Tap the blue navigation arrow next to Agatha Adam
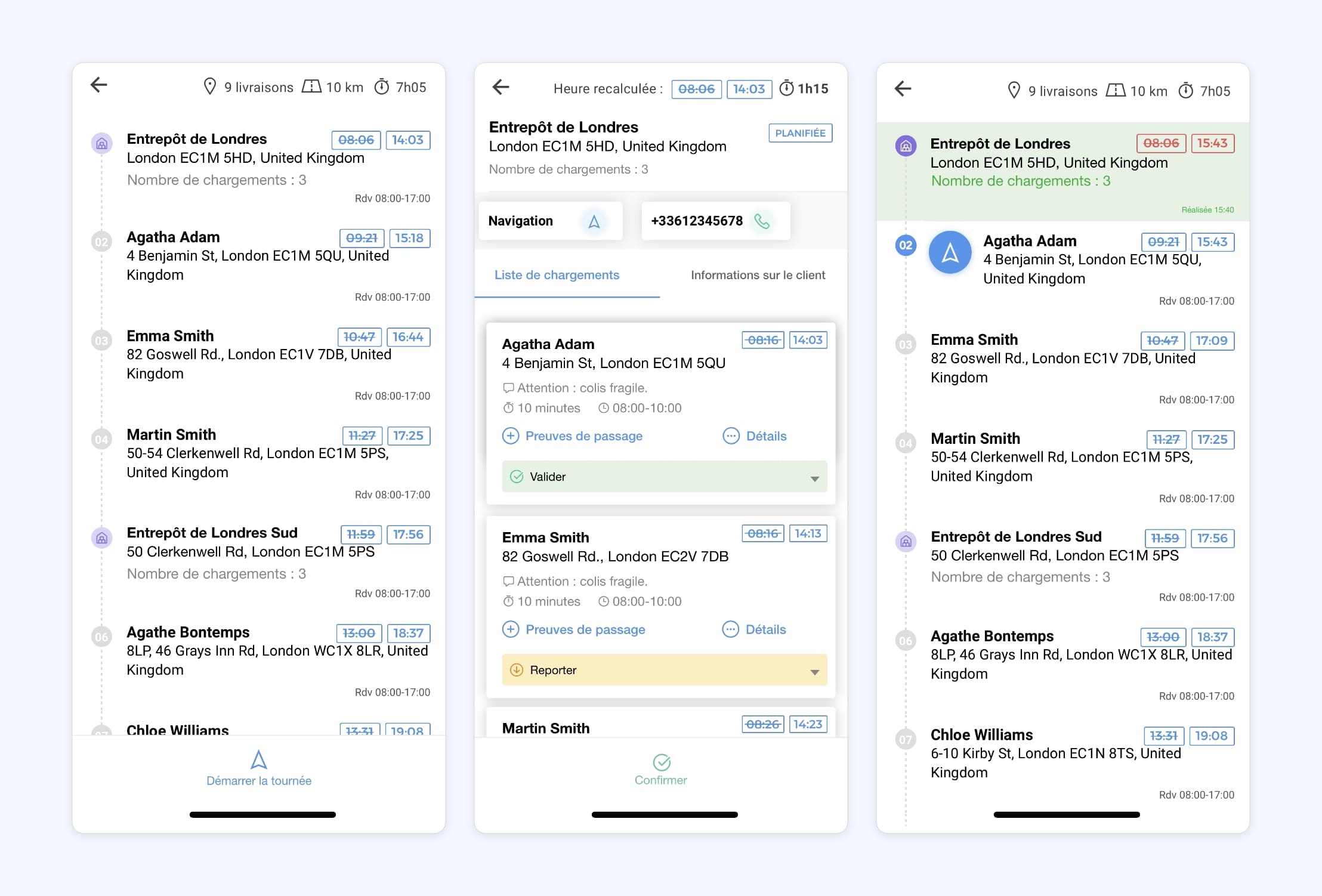 950,252
